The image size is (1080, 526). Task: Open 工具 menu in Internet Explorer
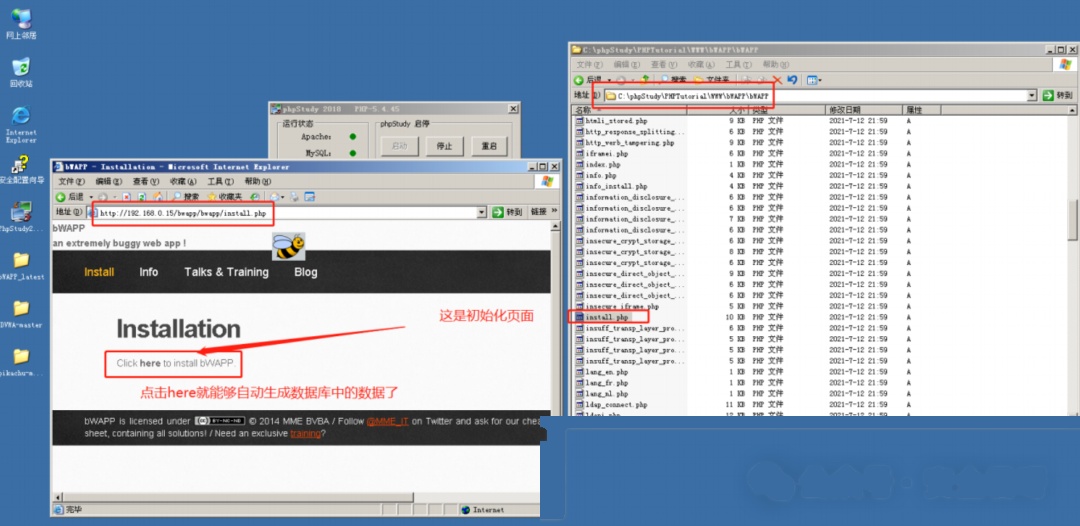(220, 181)
